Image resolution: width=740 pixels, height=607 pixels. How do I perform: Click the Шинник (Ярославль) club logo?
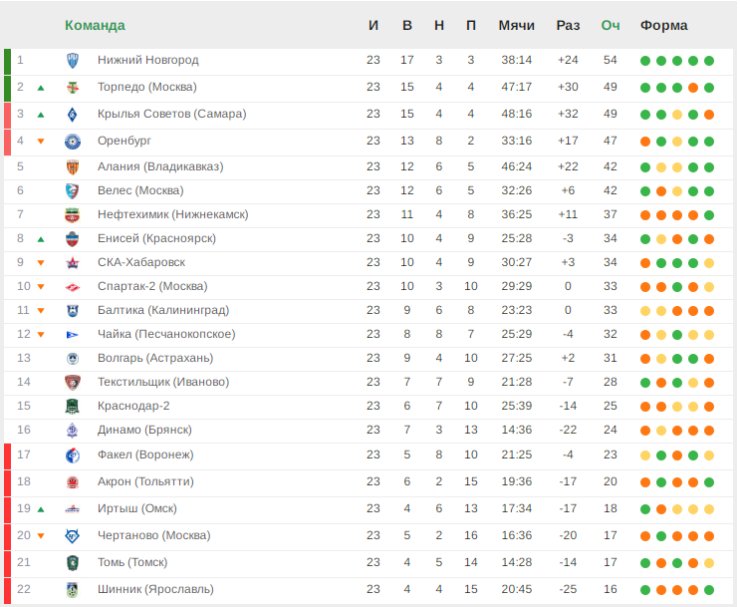point(72,590)
